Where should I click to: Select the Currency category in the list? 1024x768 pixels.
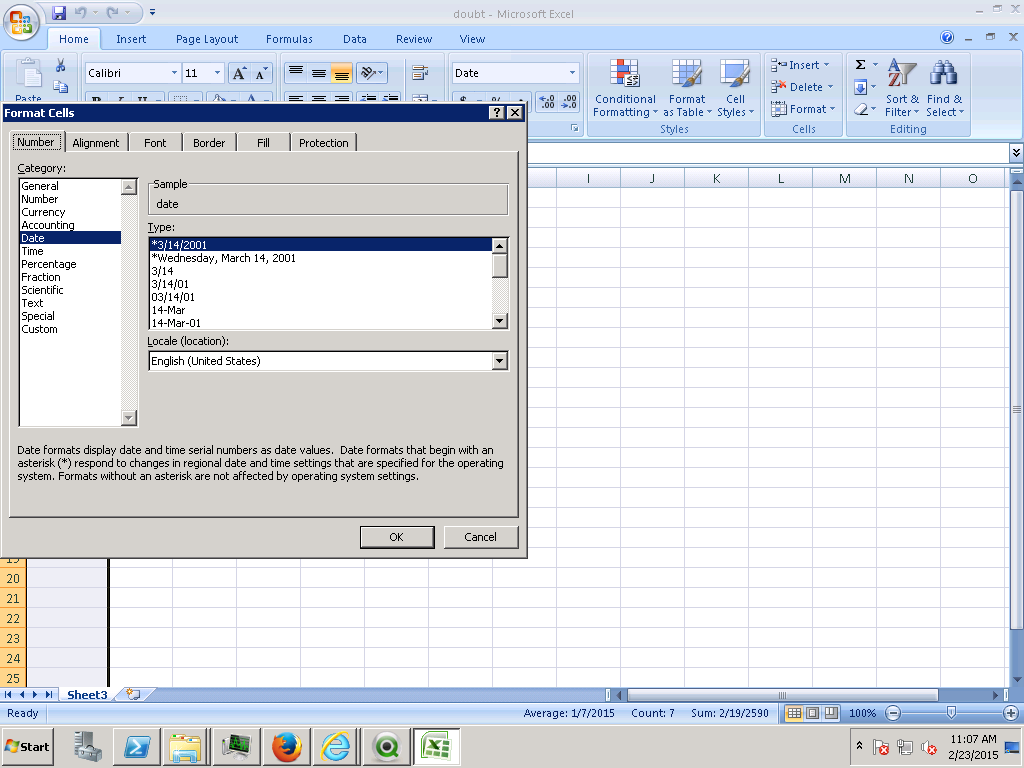(43, 212)
